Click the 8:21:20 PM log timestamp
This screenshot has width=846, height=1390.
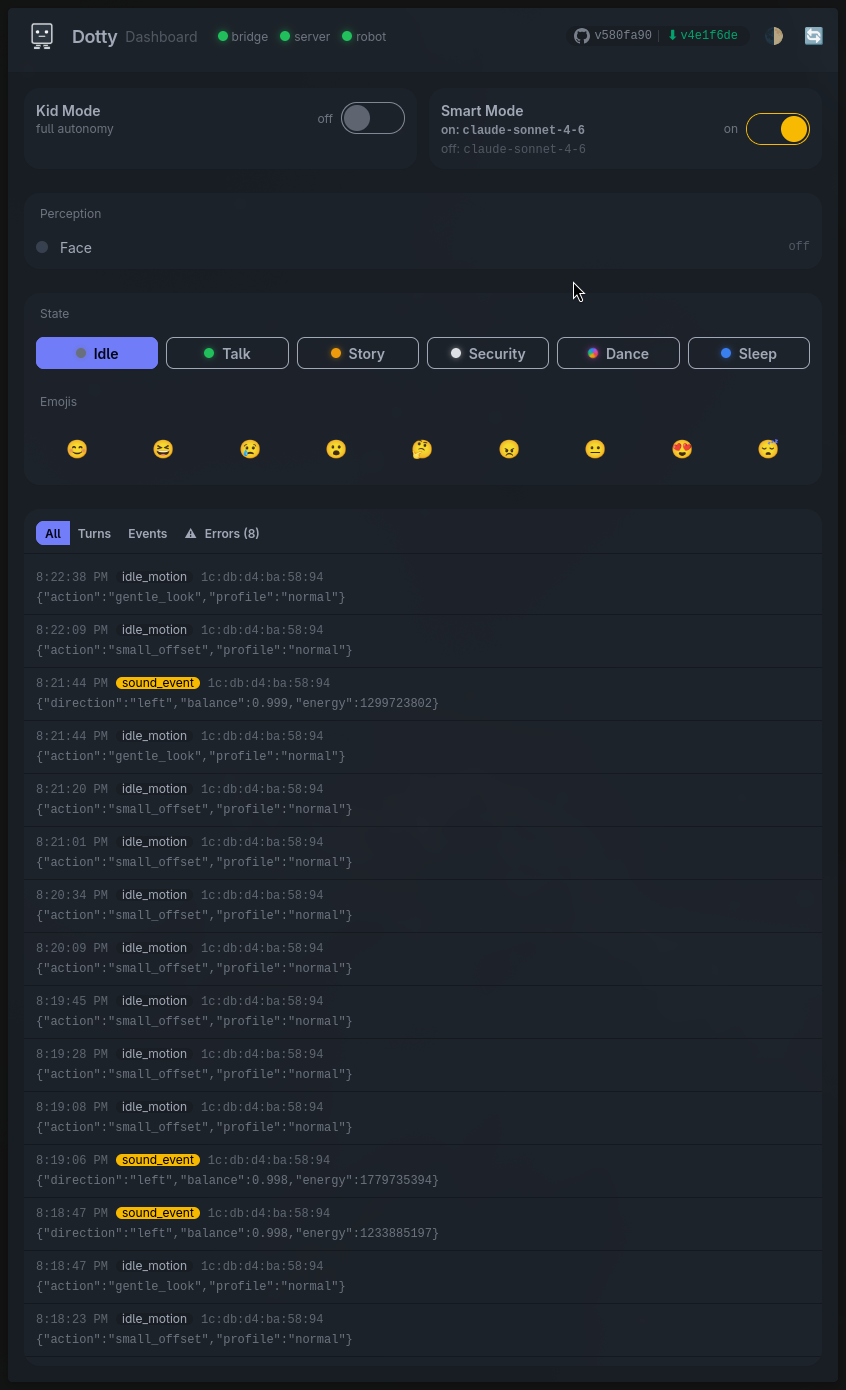pos(72,789)
